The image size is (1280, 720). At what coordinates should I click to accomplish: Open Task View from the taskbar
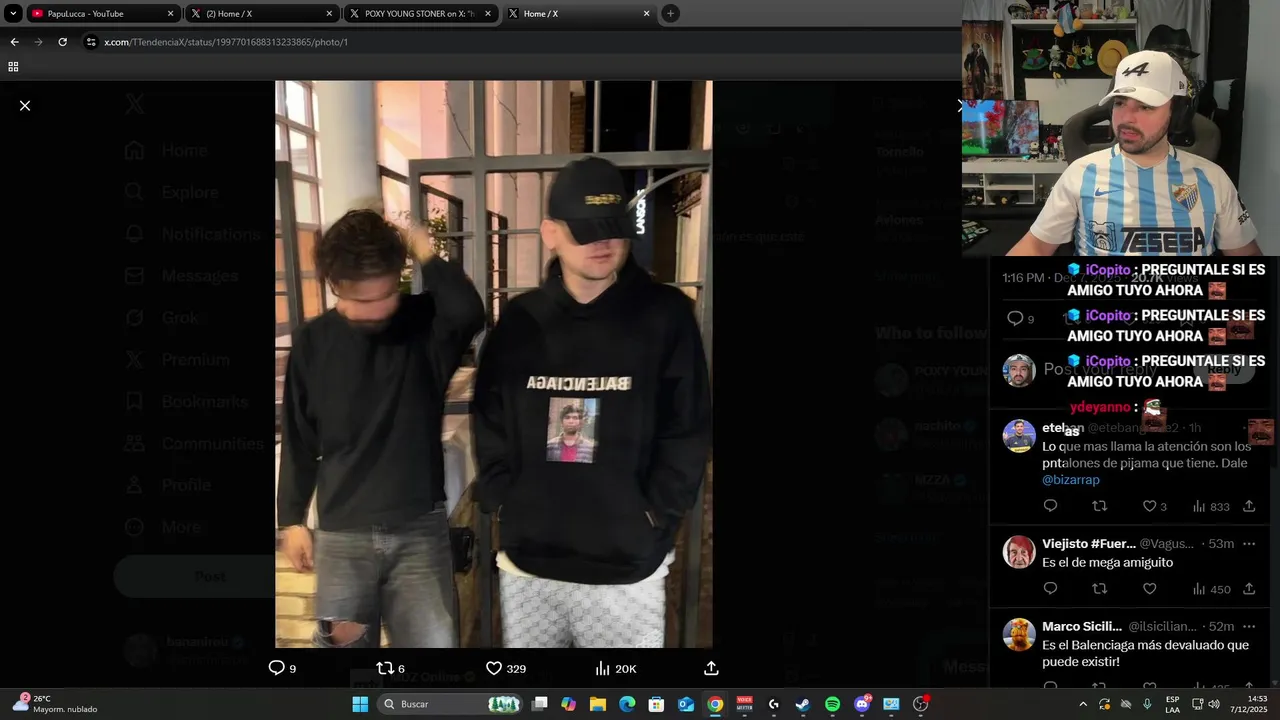click(540, 704)
